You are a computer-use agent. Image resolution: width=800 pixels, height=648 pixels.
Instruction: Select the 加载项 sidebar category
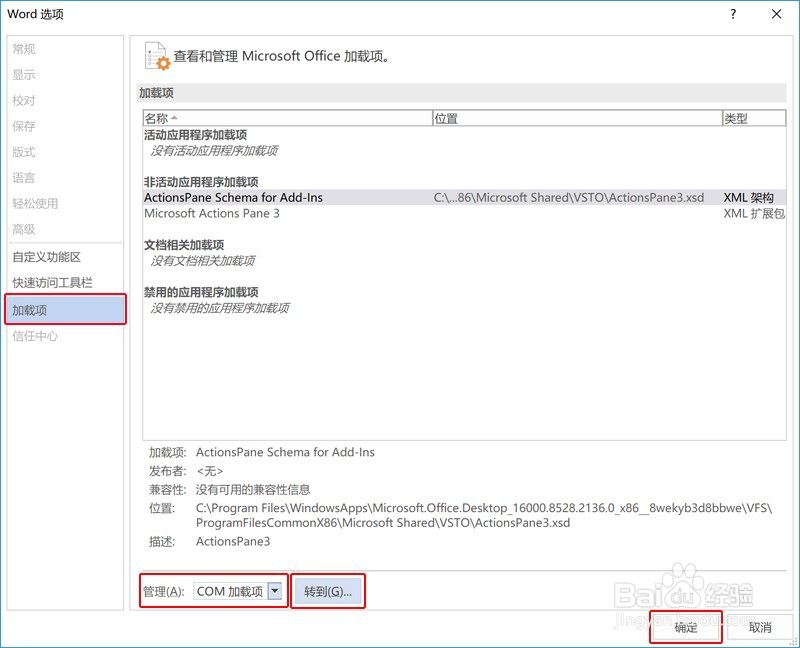pos(65,309)
